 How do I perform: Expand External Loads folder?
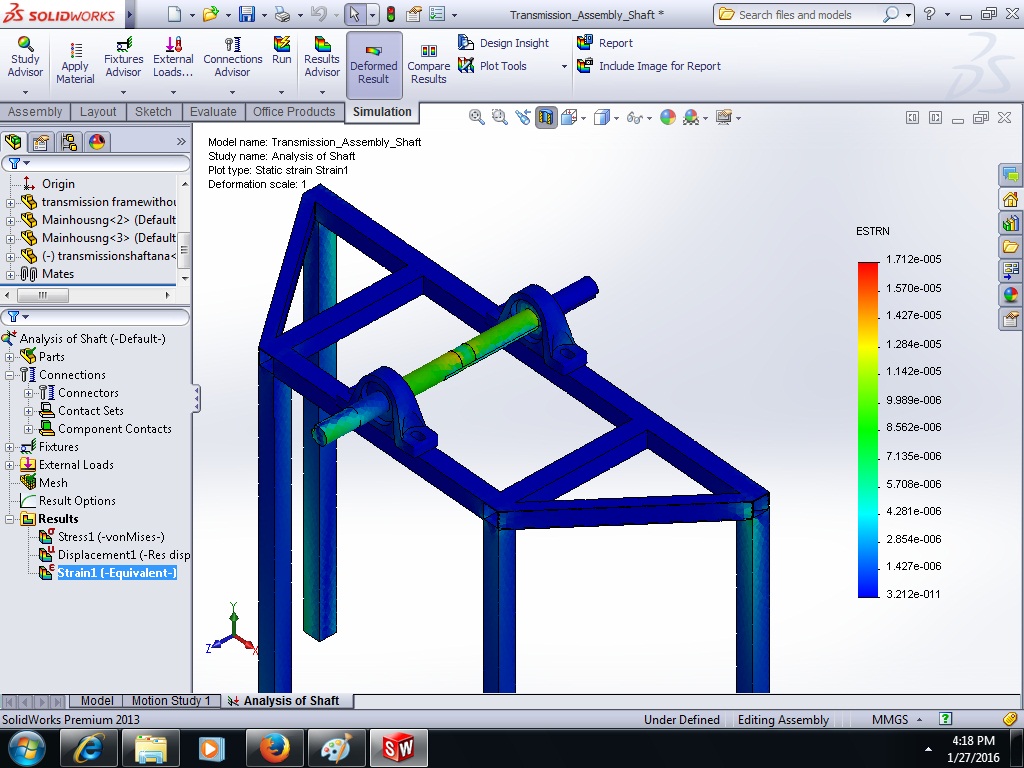point(10,466)
